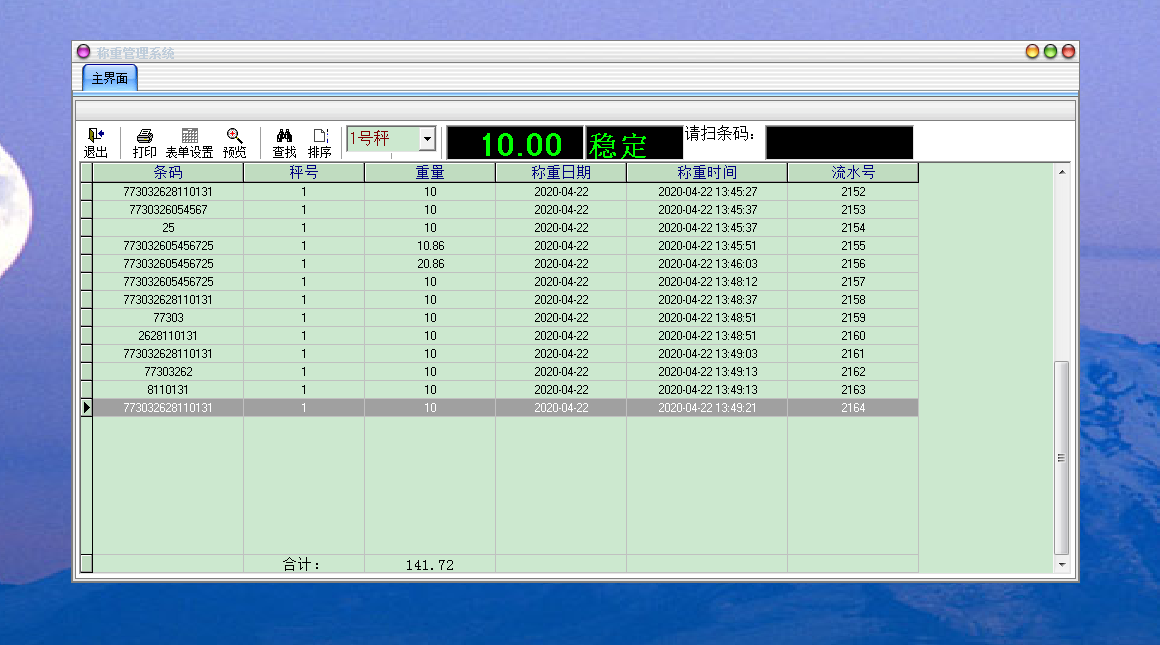
Task: Open 表单设置 form settings
Action: coord(189,143)
